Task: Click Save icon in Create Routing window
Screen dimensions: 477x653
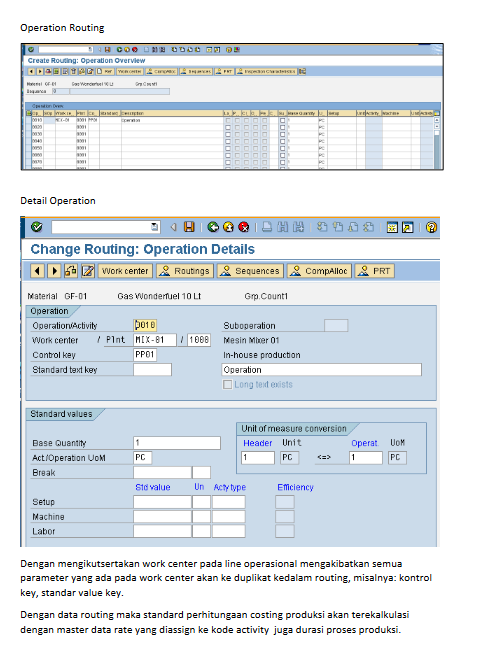Action: point(107,50)
